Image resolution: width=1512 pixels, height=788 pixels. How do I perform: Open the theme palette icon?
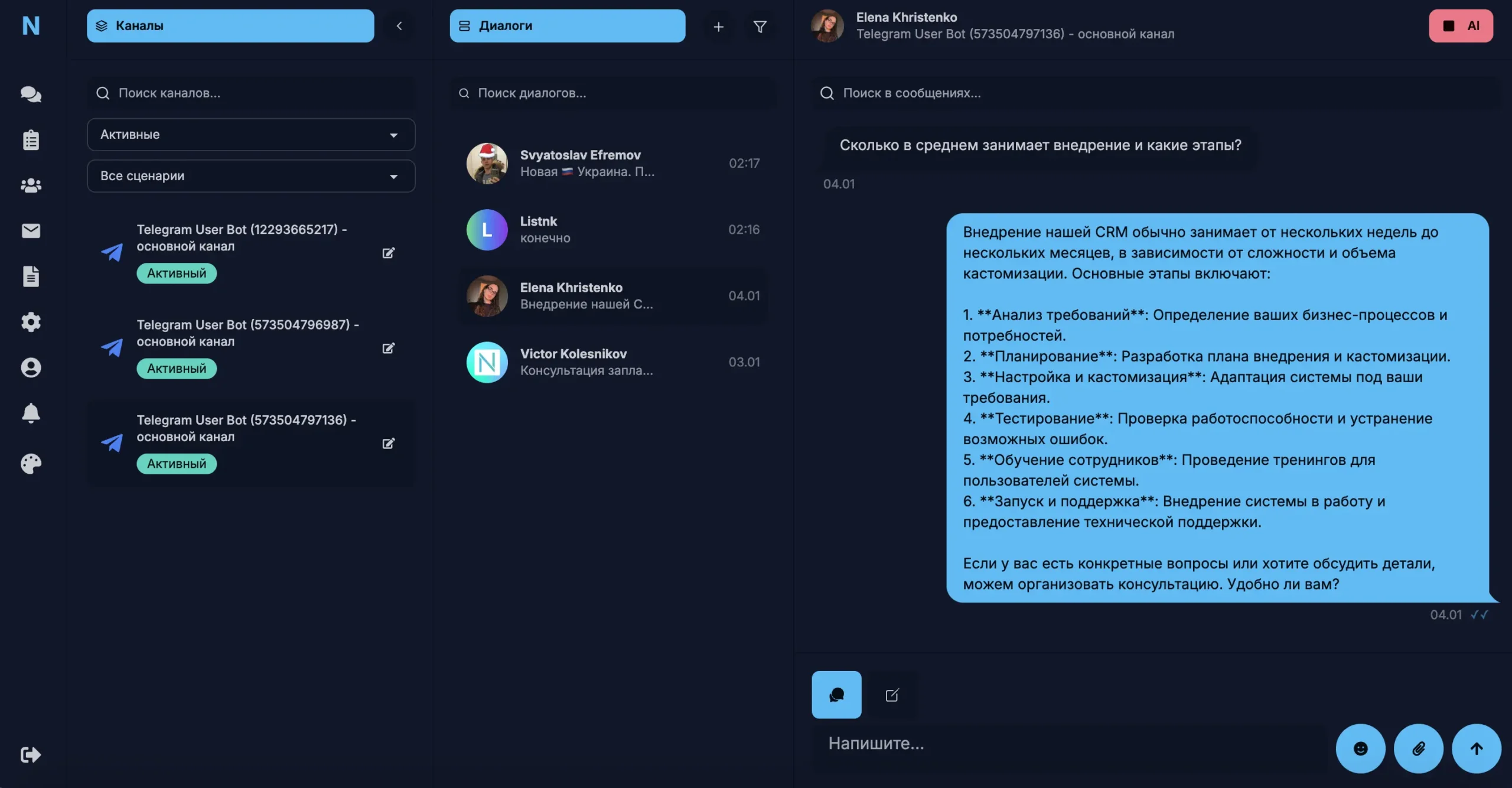(x=31, y=464)
